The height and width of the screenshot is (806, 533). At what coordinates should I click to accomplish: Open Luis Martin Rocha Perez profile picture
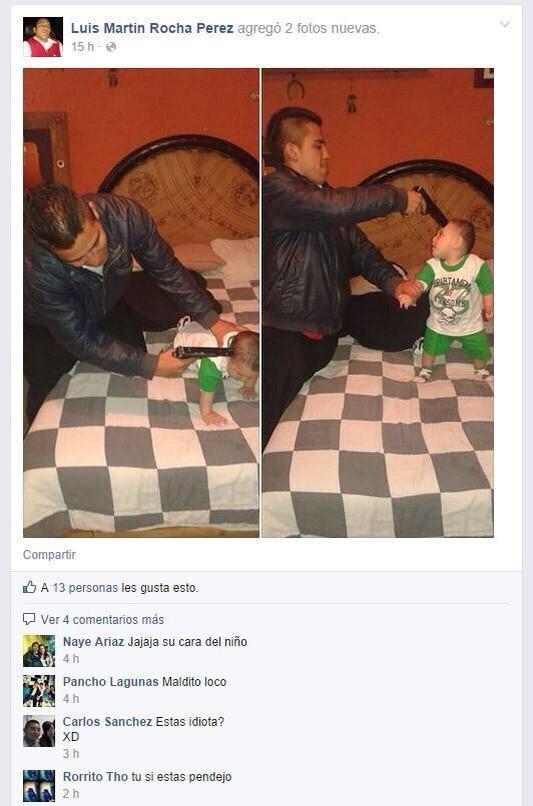click(43, 36)
